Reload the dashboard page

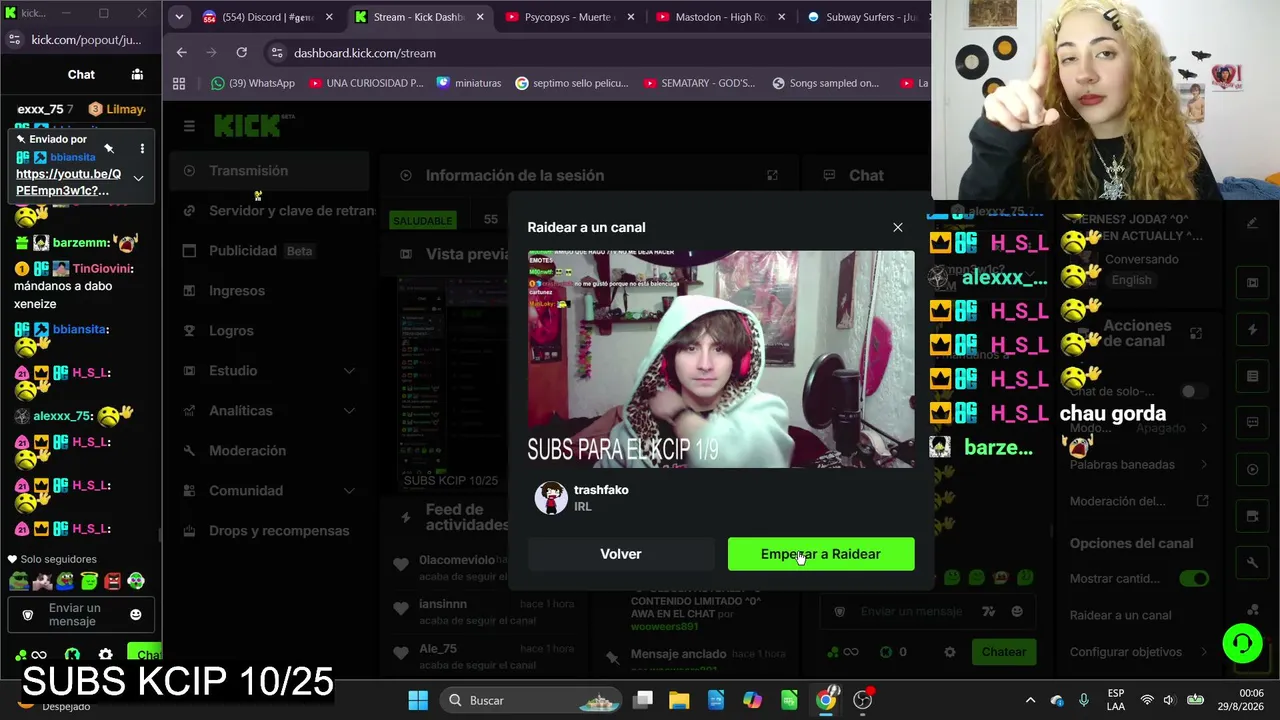(242, 53)
